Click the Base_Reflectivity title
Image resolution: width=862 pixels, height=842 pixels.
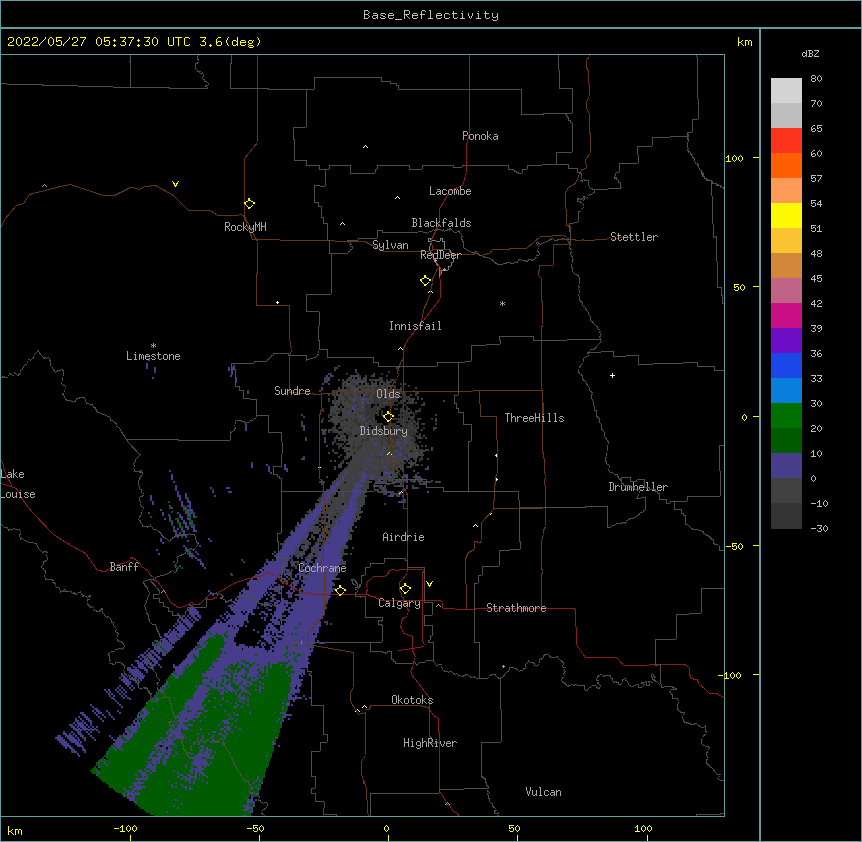pos(431,15)
